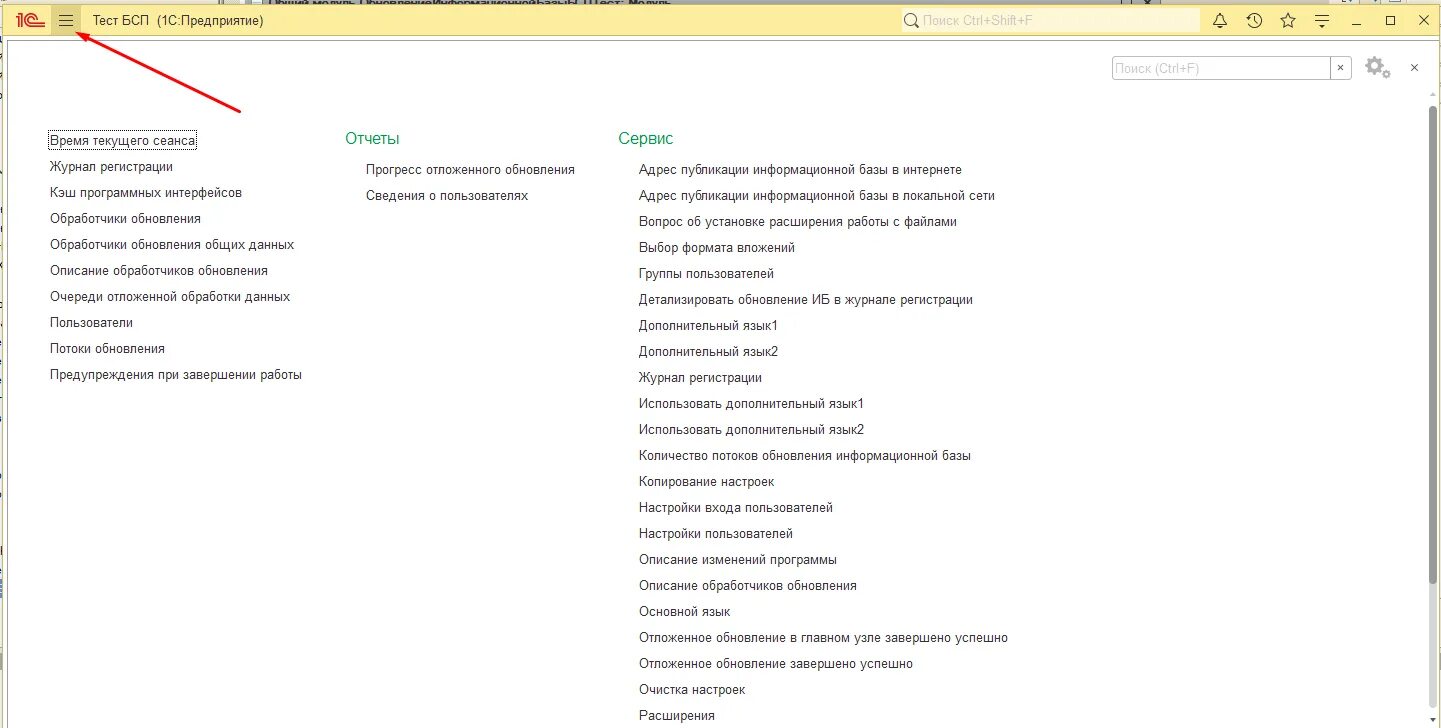Open Отложенное обновление завершено успешно
Image resolution: width=1441 pixels, height=728 pixels.
(x=776, y=664)
